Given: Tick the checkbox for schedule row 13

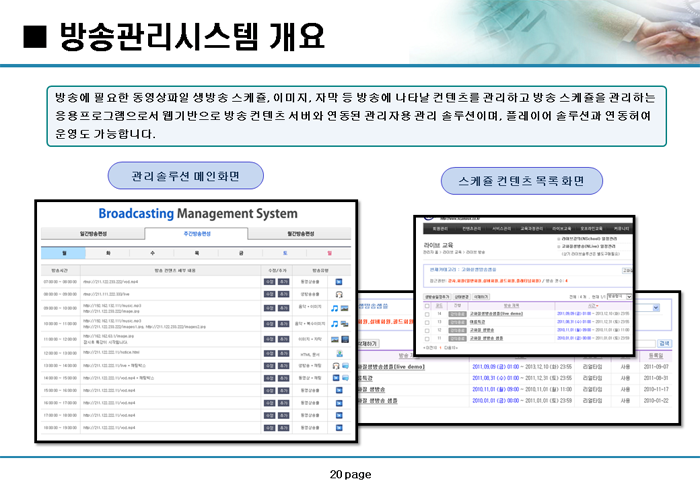Looking at the screenshot, I should click(427, 322).
